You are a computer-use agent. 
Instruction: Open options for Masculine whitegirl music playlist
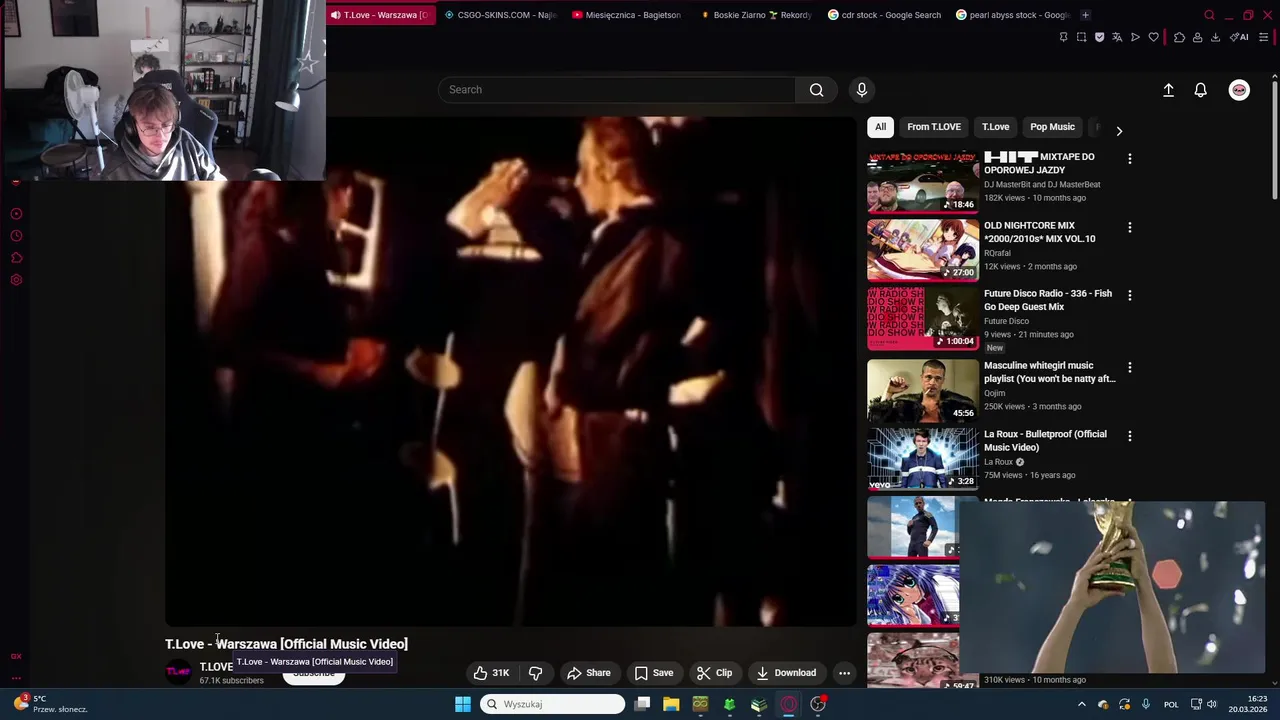(x=1130, y=368)
